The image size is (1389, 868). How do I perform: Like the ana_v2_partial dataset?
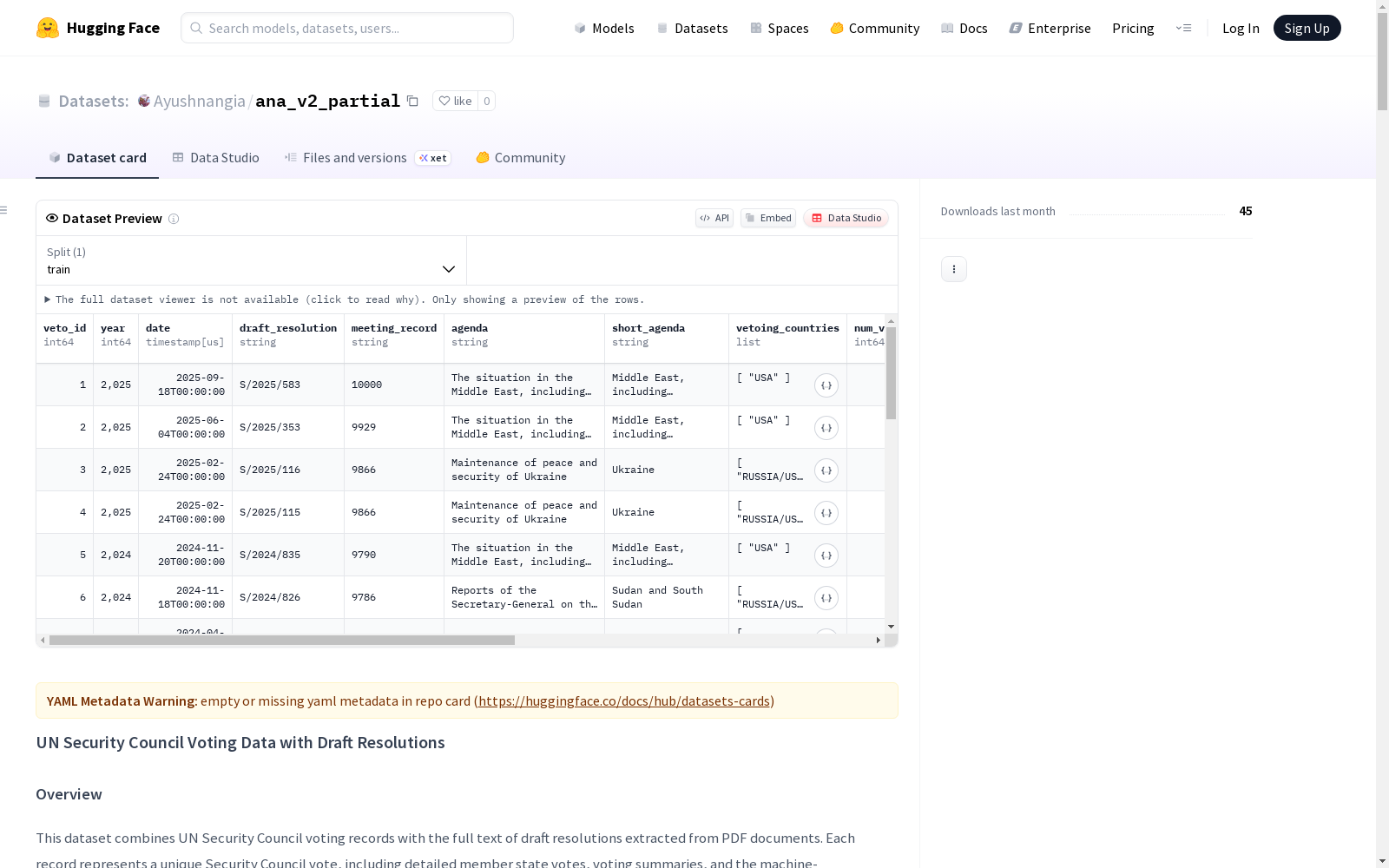[x=455, y=101]
